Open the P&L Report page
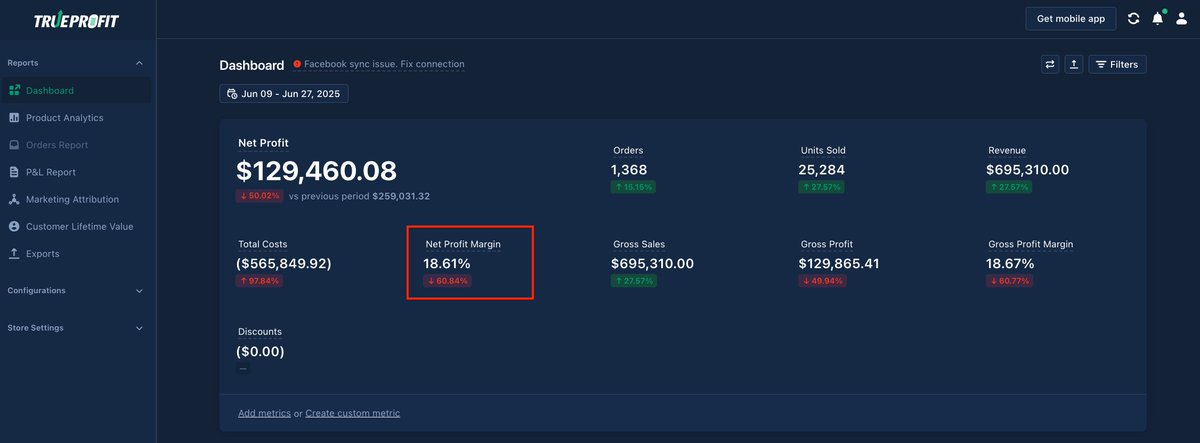Image resolution: width=1200 pixels, height=443 pixels. 78,172
